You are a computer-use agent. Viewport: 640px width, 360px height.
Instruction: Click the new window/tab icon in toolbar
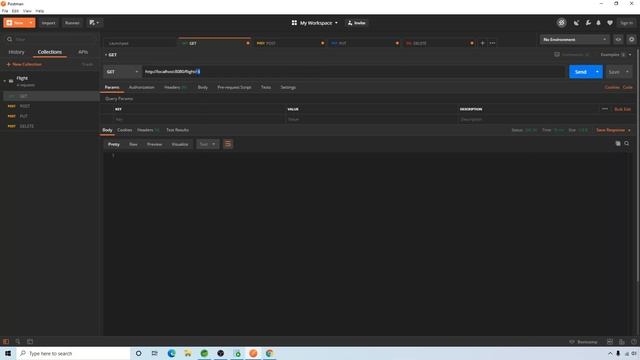click(94, 23)
